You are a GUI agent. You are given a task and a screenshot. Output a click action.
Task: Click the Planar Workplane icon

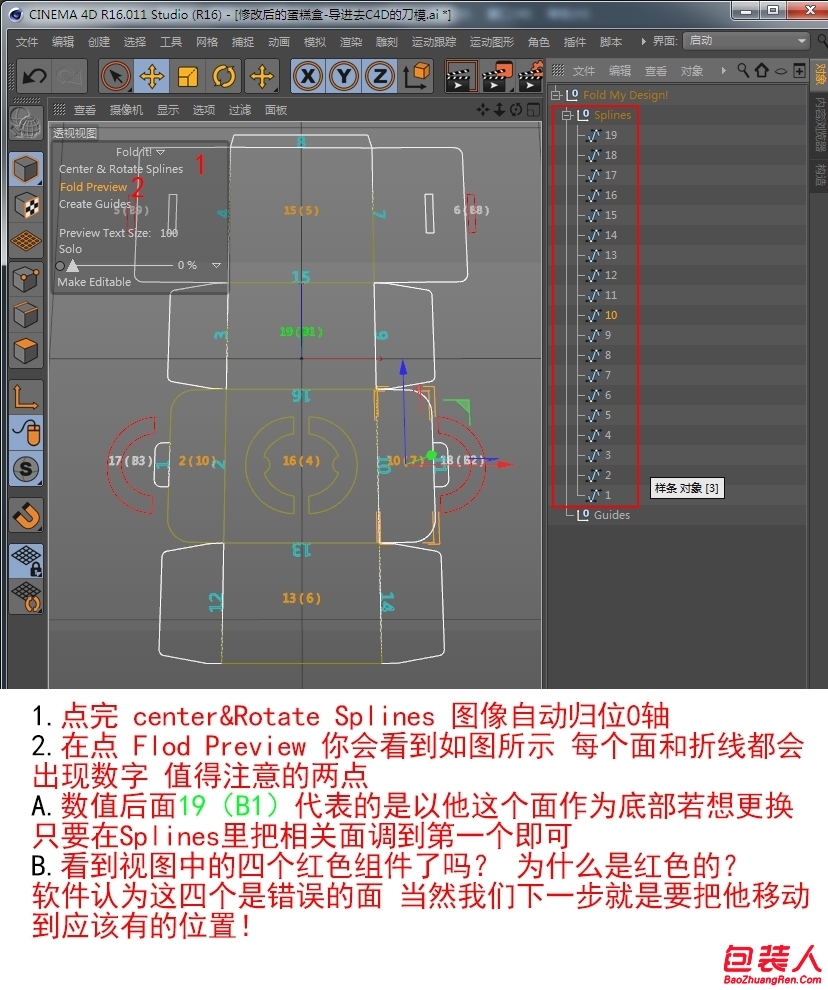pyautogui.click(x=26, y=597)
